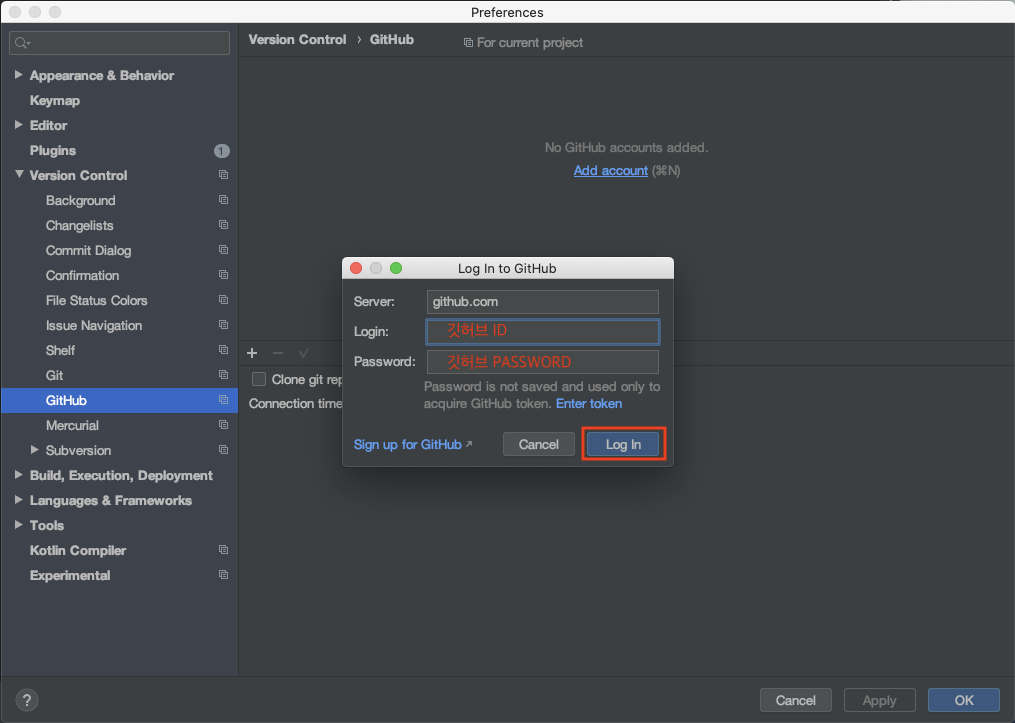Expand the Editor section

pos(19,125)
